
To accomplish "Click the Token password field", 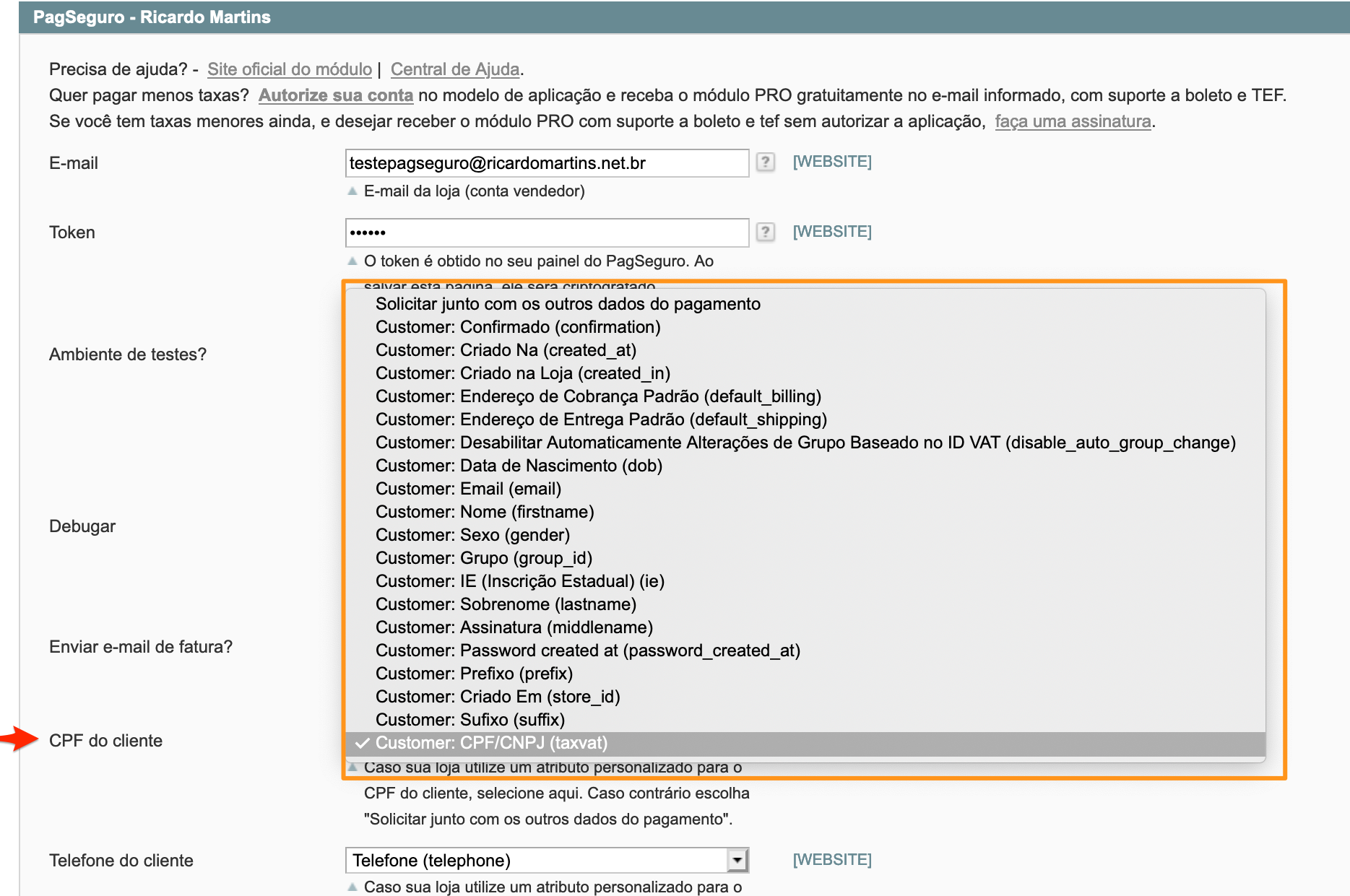I will (547, 232).
